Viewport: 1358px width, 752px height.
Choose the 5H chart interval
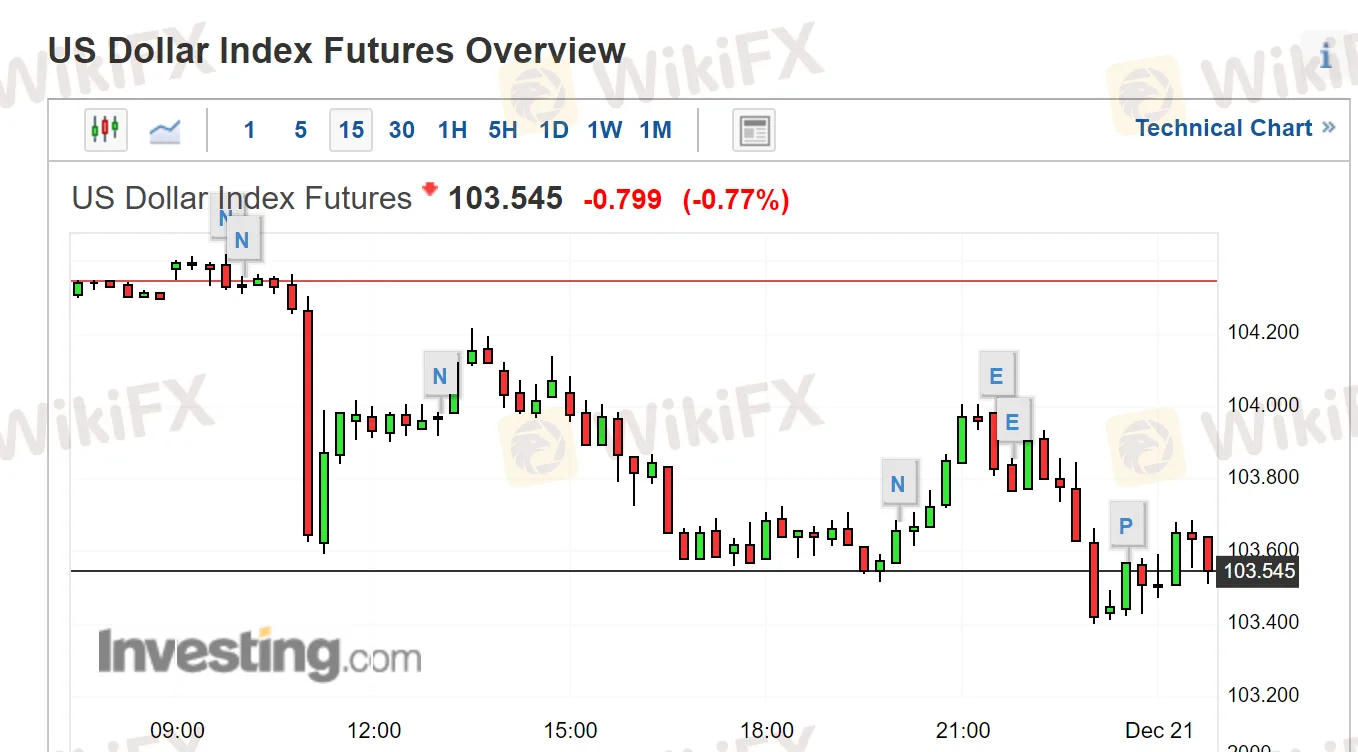(503, 130)
